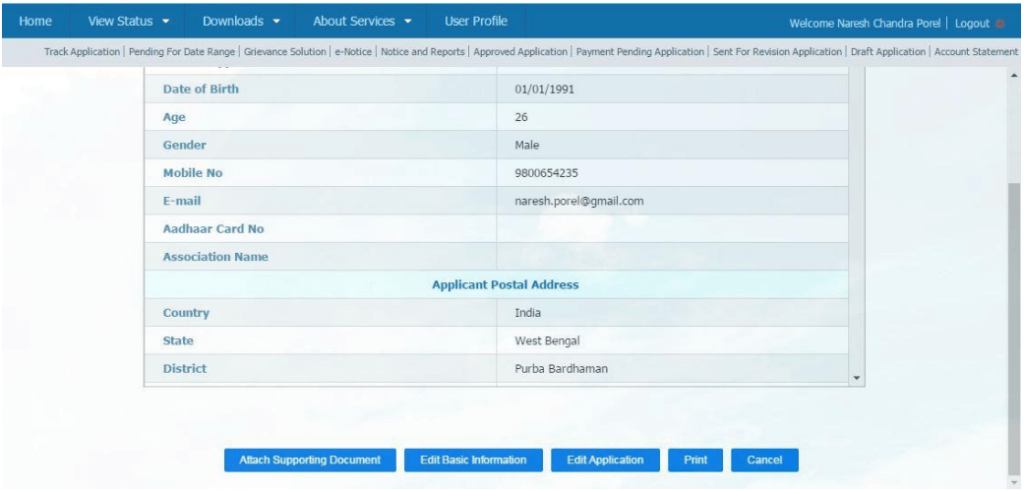
Task: Click the inner table scroll-down arrow
Action: point(857,378)
